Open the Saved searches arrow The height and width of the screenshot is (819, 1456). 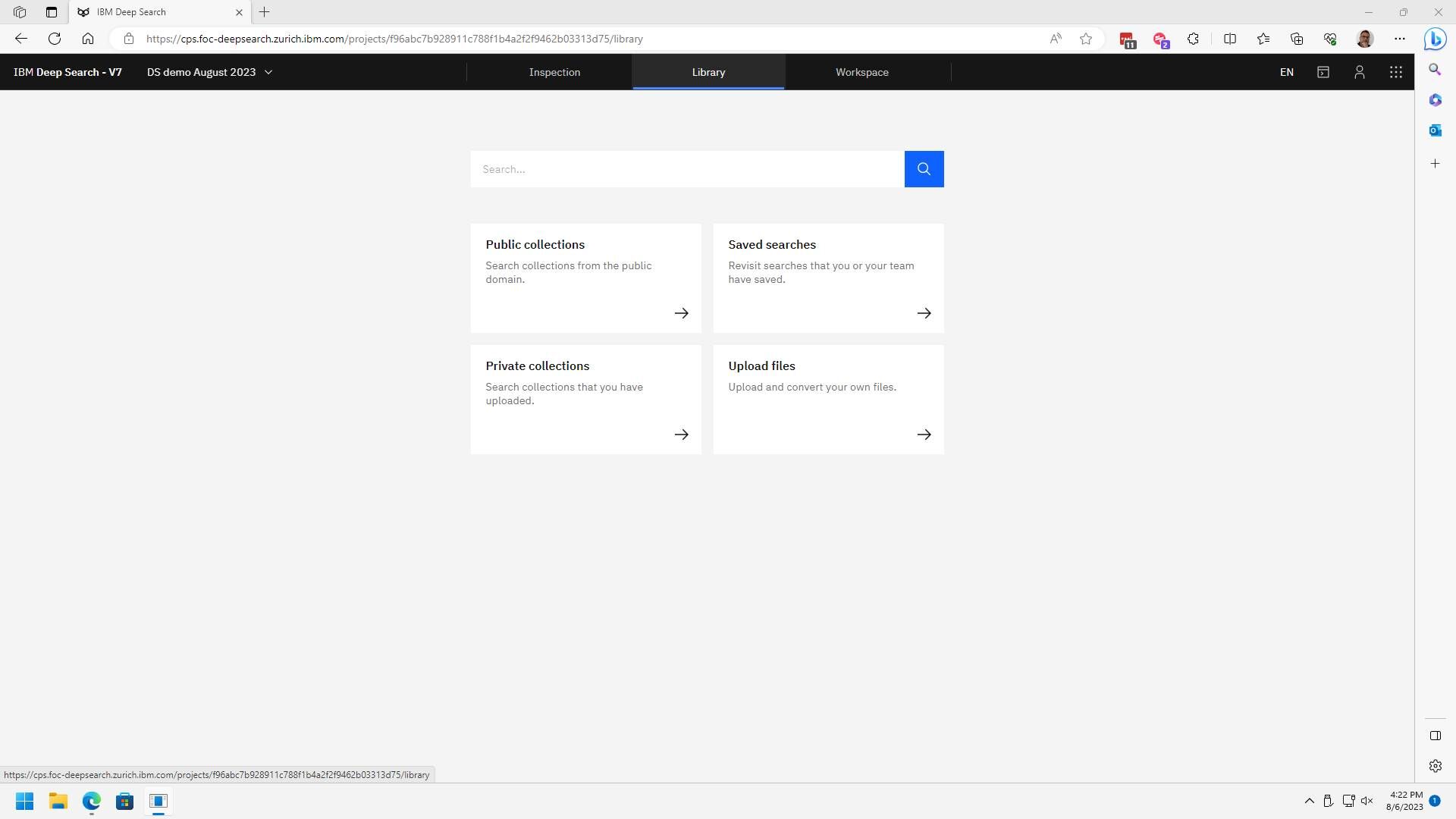(924, 313)
